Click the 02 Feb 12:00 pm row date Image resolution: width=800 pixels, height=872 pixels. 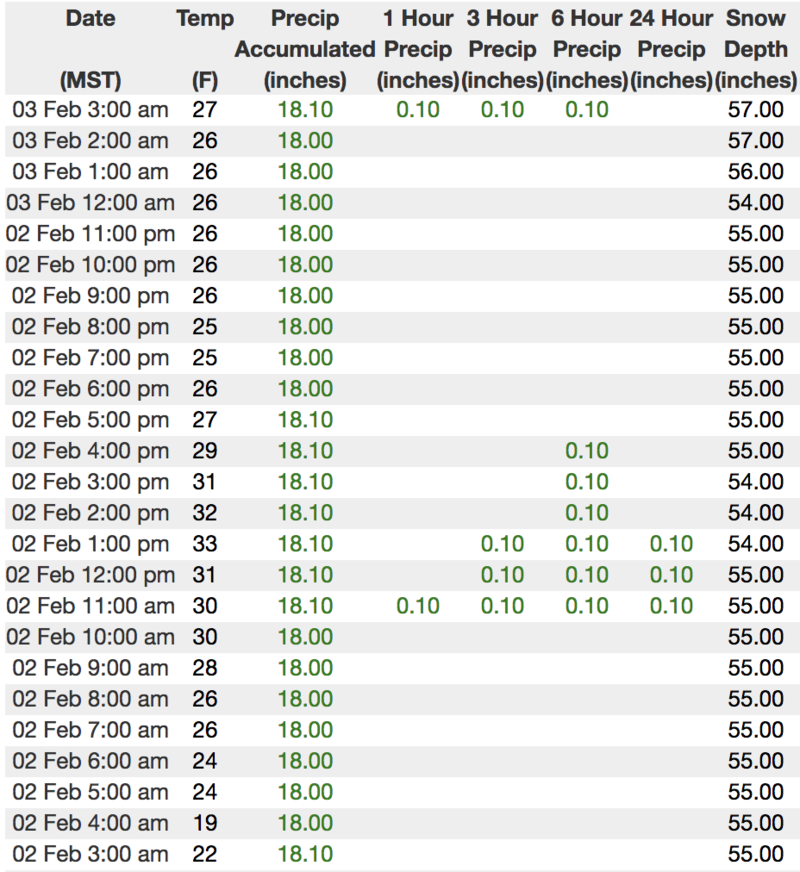pyautogui.click(x=90, y=575)
